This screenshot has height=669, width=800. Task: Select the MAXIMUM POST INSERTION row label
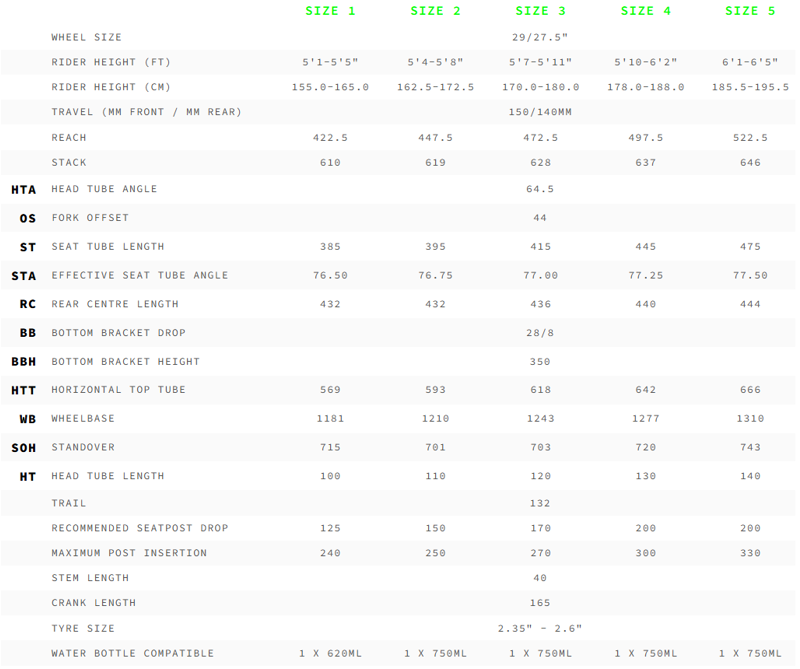point(129,553)
